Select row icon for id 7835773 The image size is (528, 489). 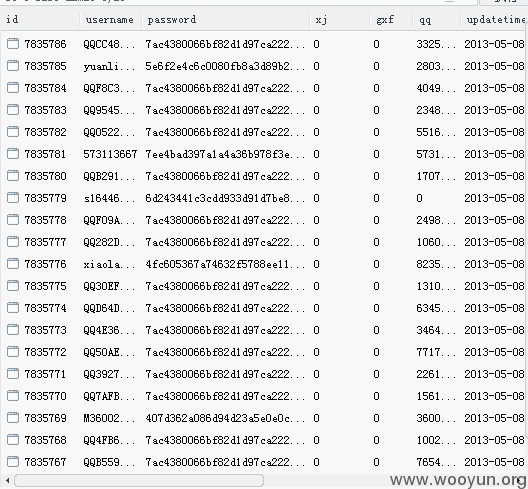(x=13, y=330)
